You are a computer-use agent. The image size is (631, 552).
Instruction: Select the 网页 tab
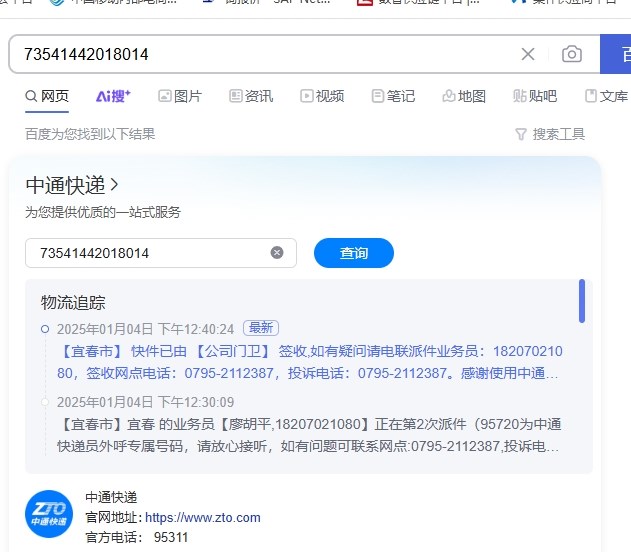click(47, 96)
